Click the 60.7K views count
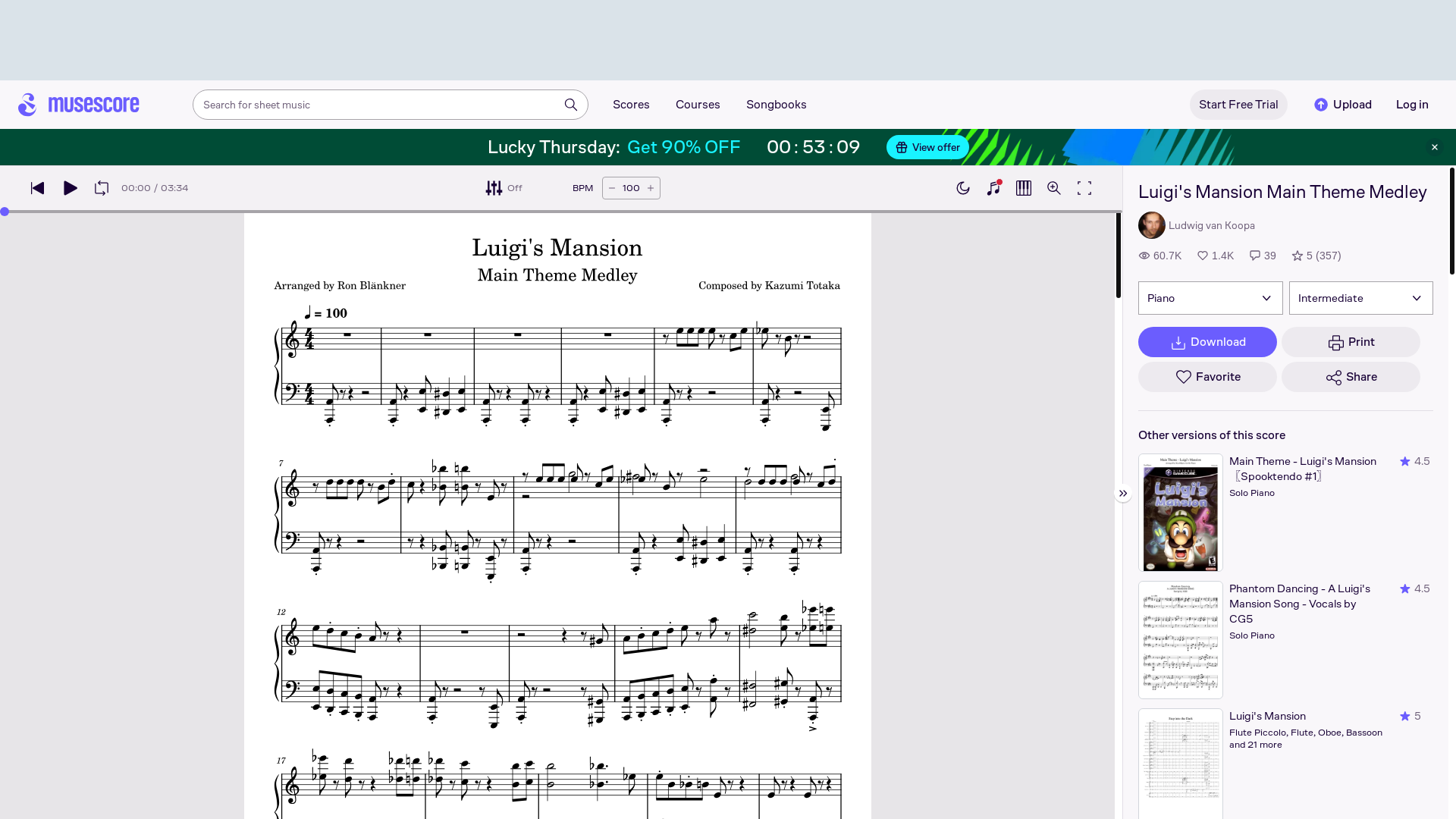Screen dimensions: 1456x819 coord(1160,256)
